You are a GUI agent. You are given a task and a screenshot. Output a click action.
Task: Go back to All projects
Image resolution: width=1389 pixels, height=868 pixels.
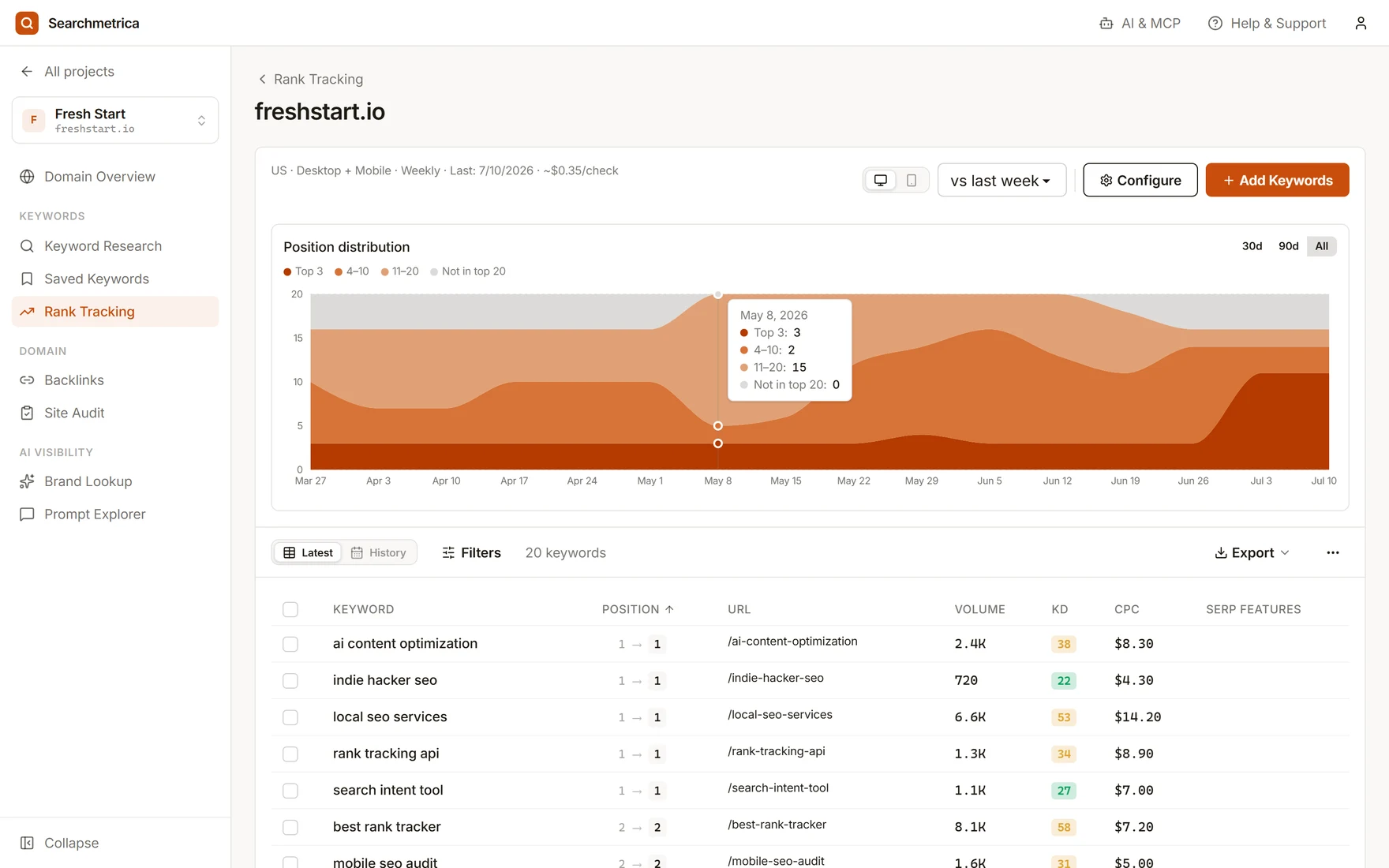click(68, 71)
